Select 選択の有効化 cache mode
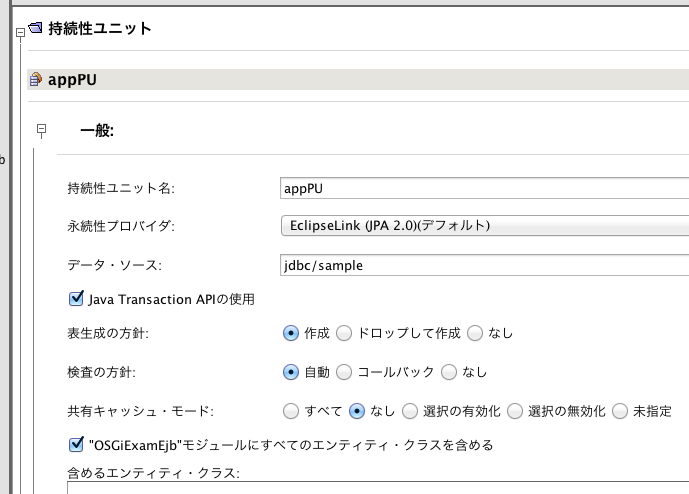 (410, 411)
